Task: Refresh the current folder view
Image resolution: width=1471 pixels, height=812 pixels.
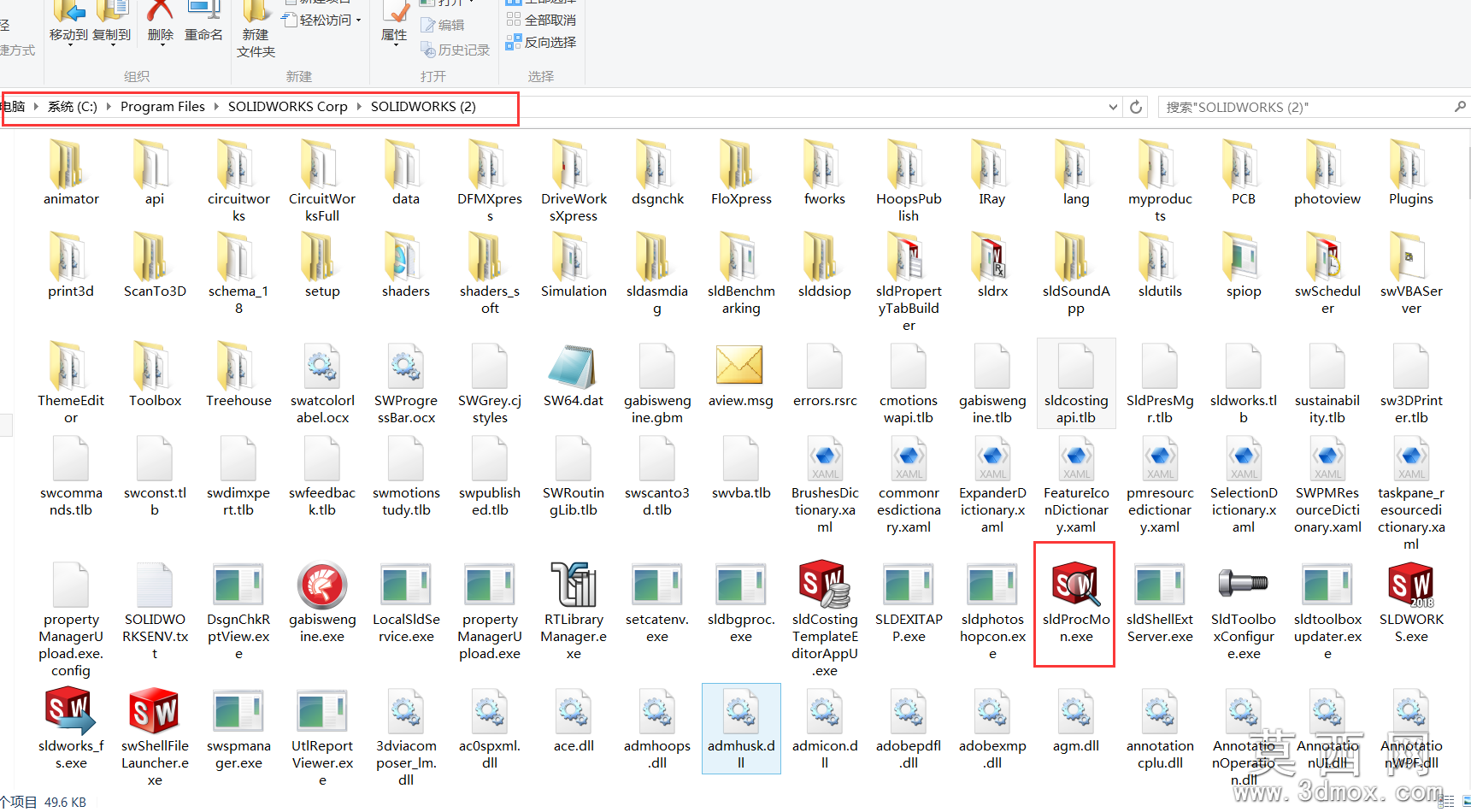Action: coord(1136,108)
